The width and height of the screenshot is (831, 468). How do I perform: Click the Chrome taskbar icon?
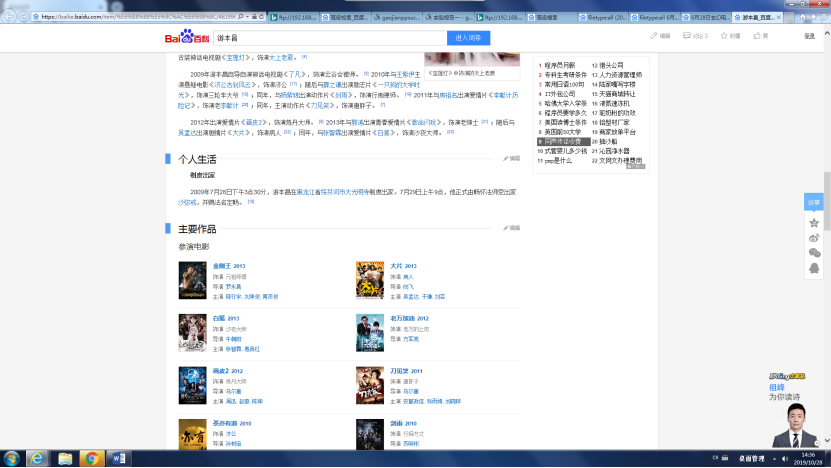point(92,458)
